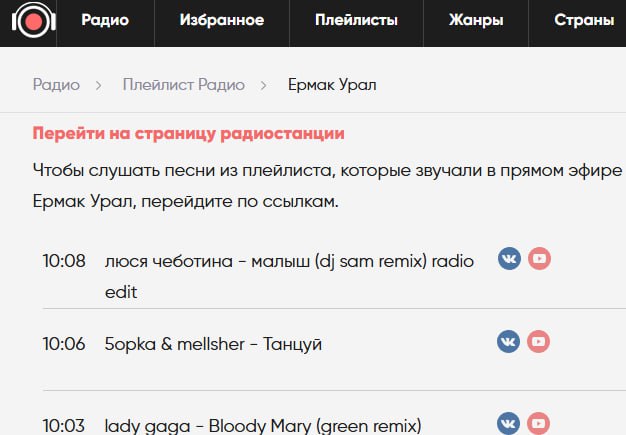Select the Плейлисты navigation item
The image size is (626, 435).
(x=355, y=20)
